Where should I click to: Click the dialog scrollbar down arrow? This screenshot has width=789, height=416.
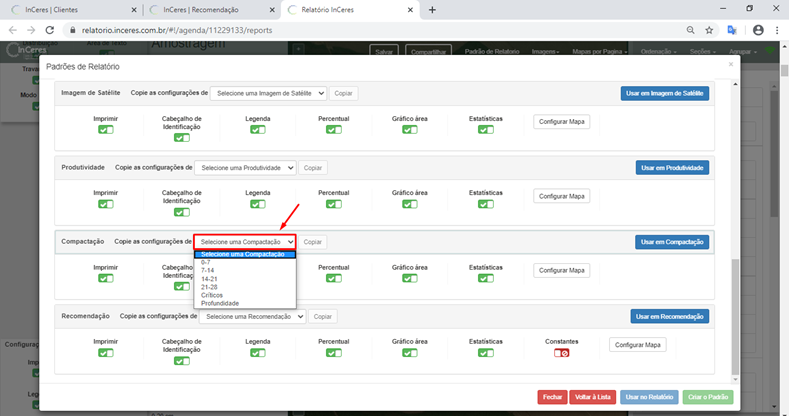735,380
